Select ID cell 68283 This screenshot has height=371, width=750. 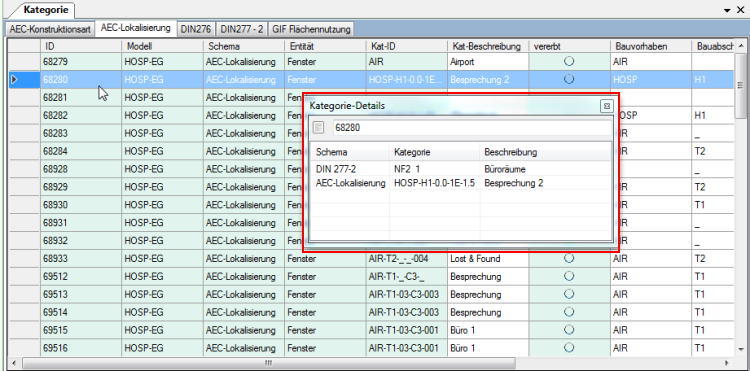tap(81, 133)
